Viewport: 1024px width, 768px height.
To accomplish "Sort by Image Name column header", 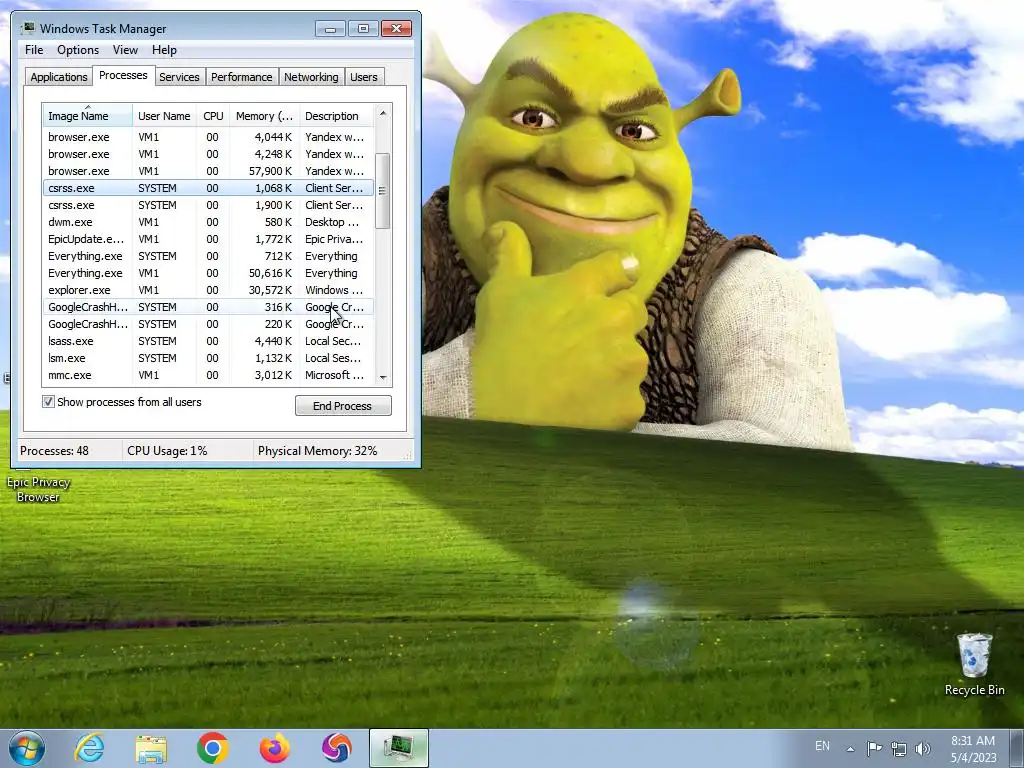I will [x=88, y=116].
